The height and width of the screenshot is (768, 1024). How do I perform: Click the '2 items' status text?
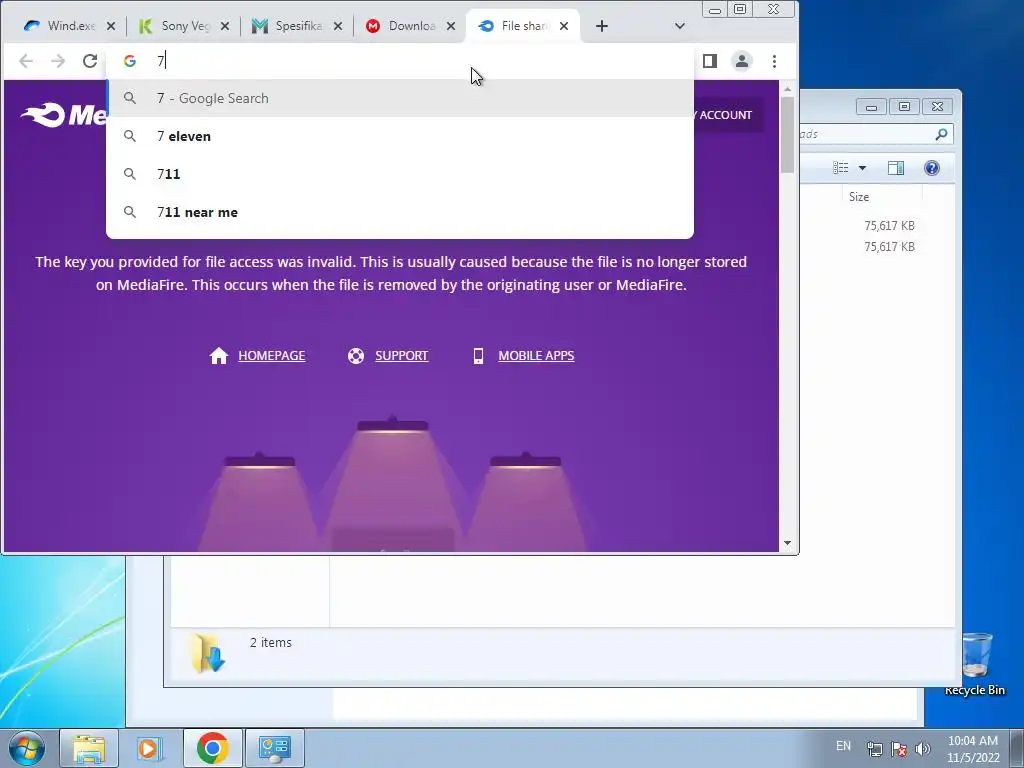(x=270, y=643)
